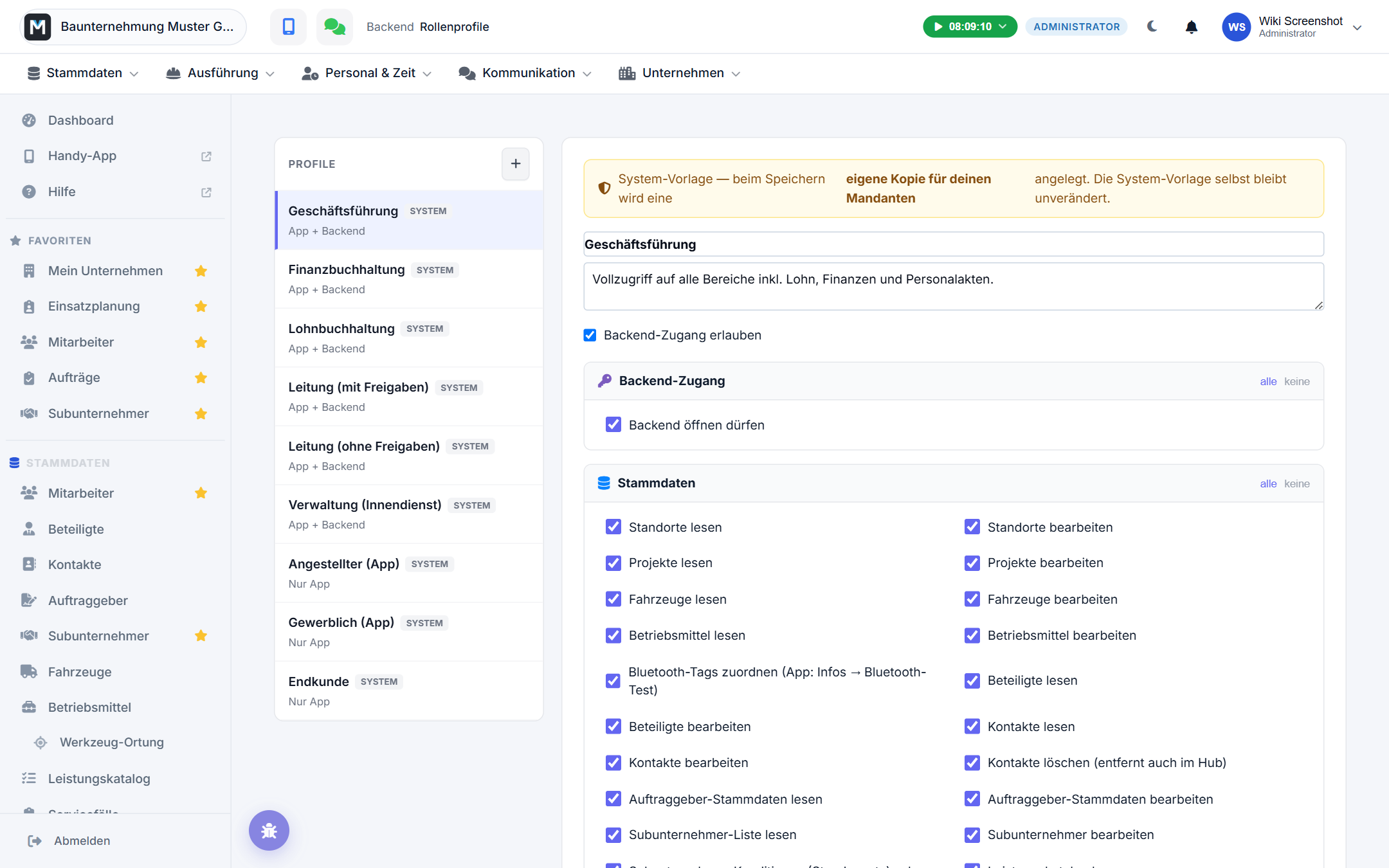1389x868 pixels.
Task: Toggle Betriebsmittel lesen checkbox
Action: [x=613, y=635]
